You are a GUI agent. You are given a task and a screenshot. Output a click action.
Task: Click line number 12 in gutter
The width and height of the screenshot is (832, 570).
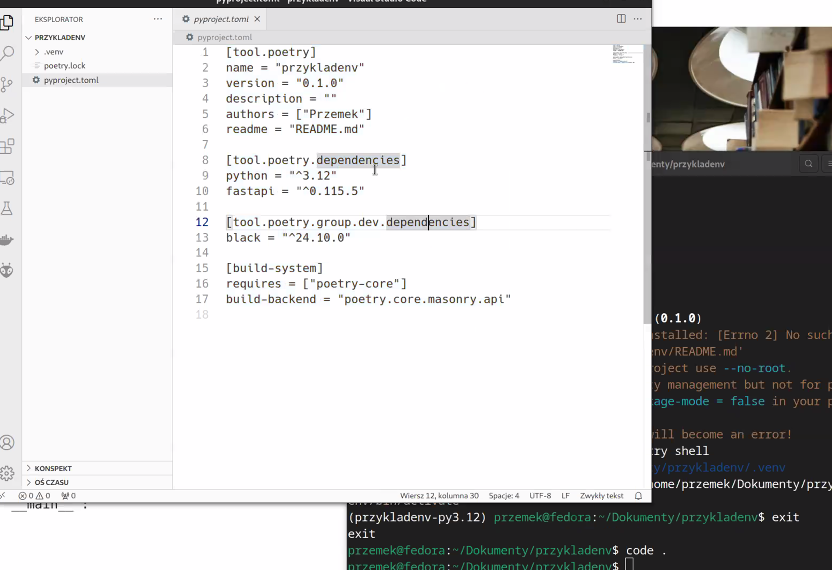[202, 222]
